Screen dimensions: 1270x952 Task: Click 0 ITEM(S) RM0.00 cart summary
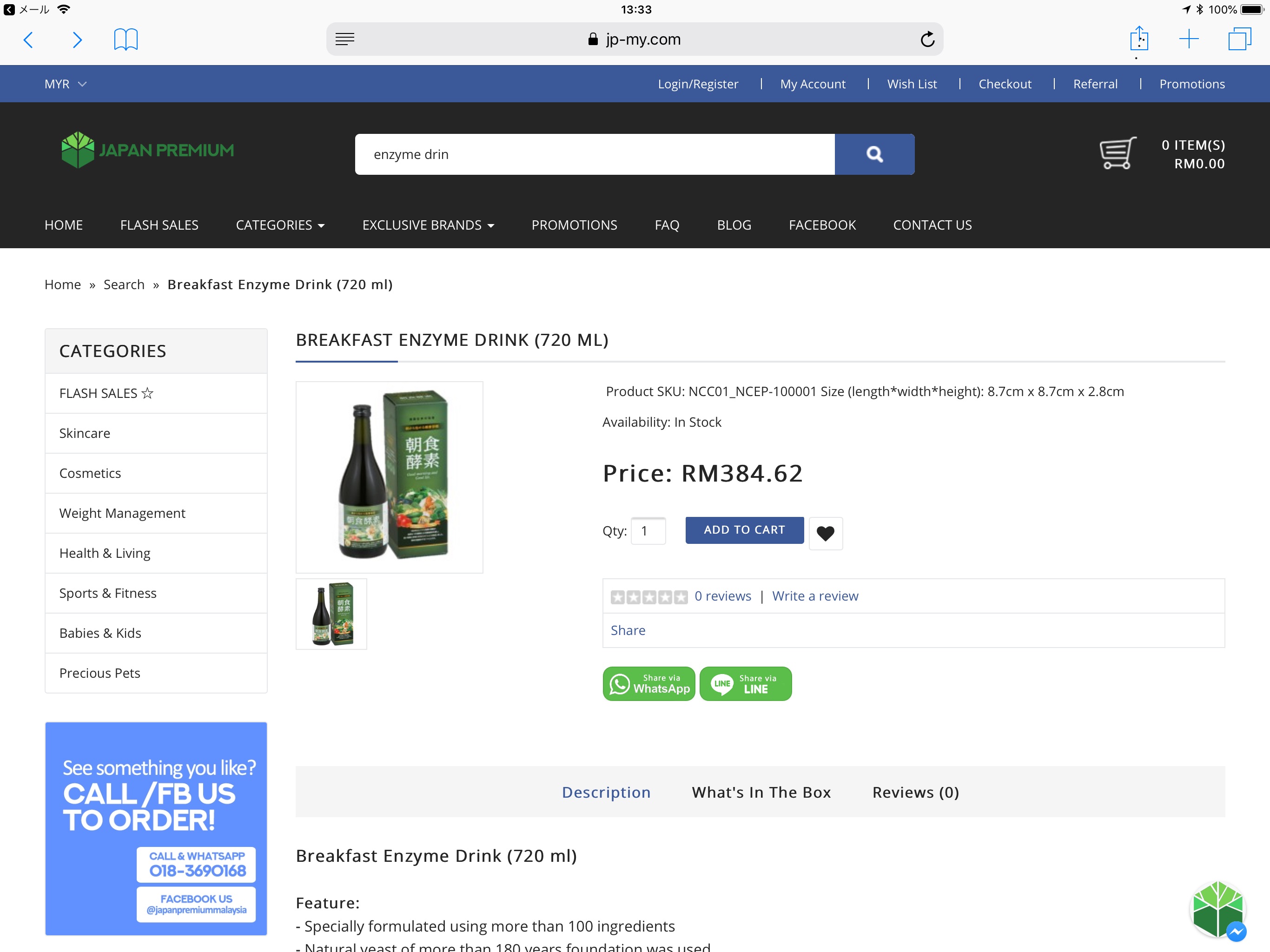1193,154
